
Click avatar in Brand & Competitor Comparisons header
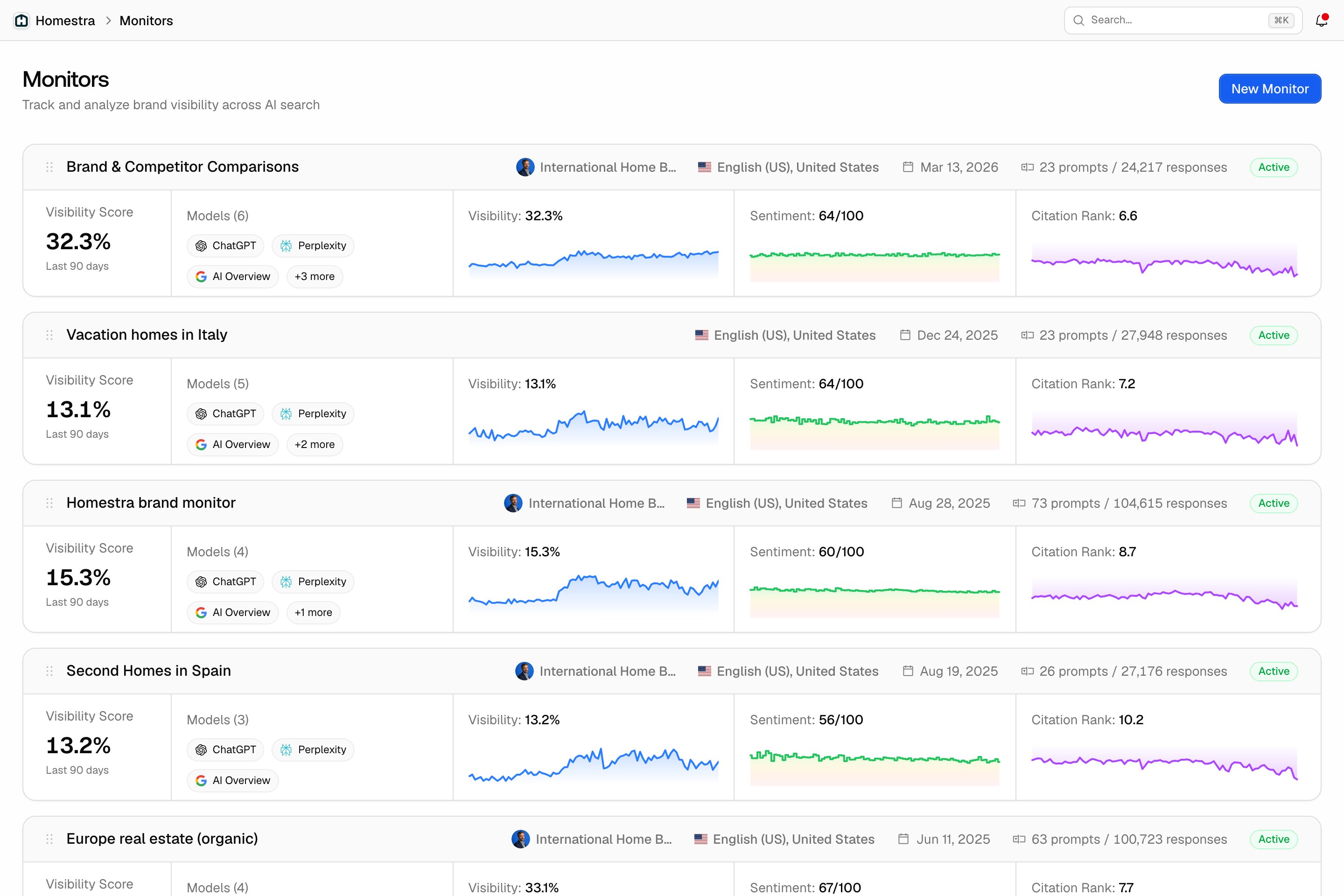pos(525,167)
